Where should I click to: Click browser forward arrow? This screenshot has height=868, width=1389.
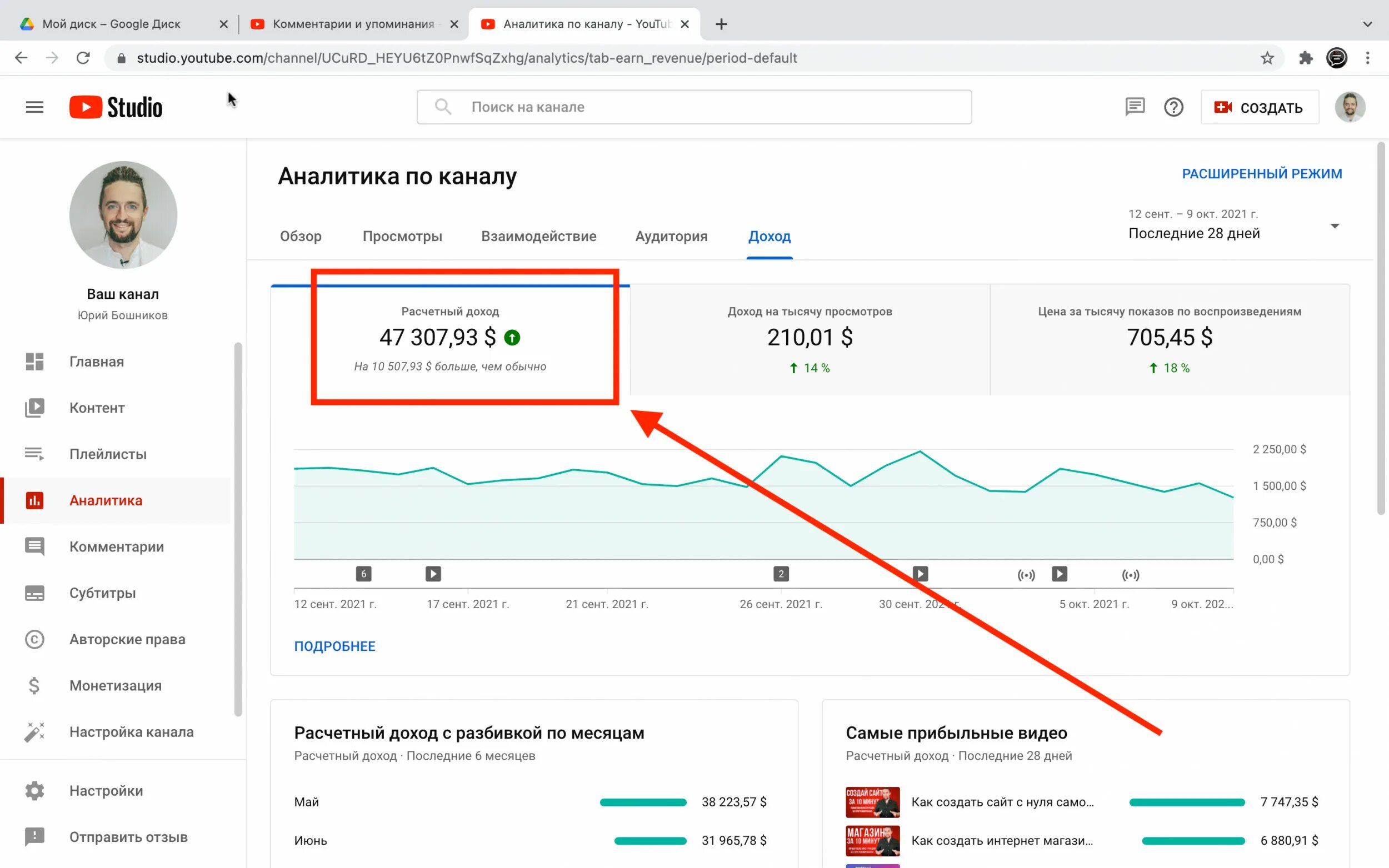pyautogui.click(x=52, y=58)
